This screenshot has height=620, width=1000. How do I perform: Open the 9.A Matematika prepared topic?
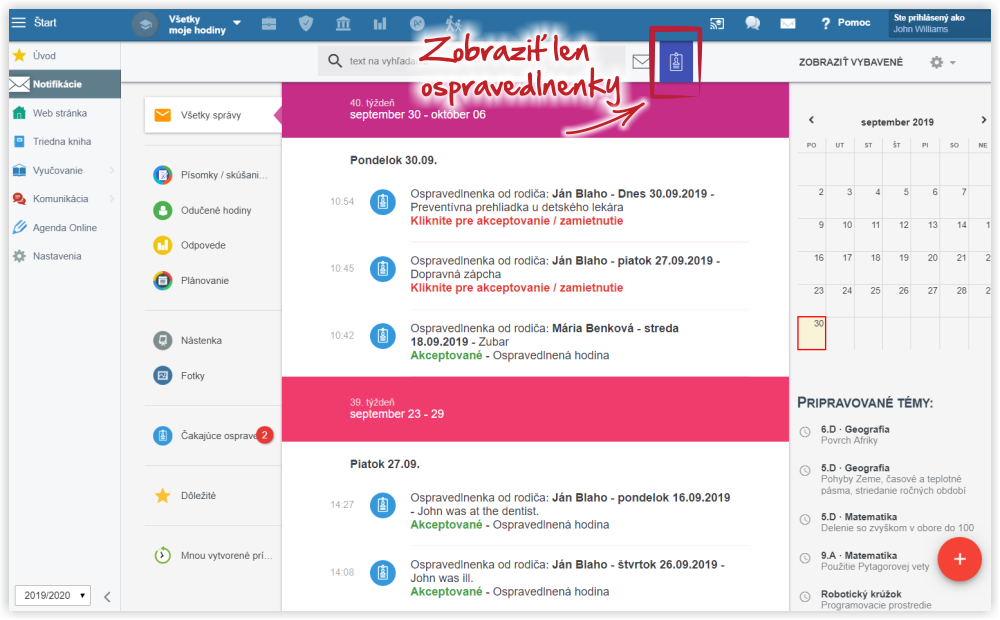coord(874,561)
